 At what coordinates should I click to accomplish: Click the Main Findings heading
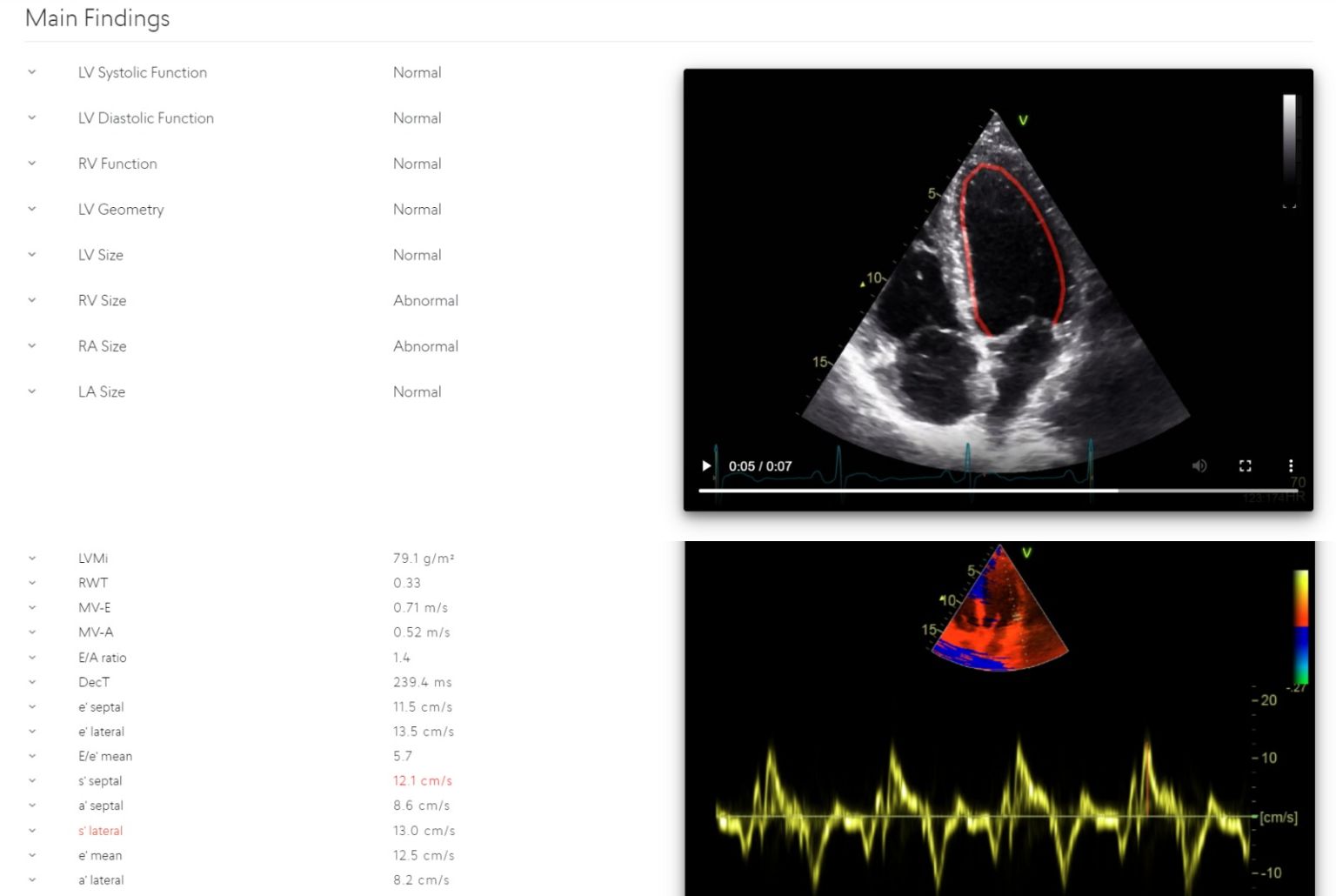click(x=97, y=17)
